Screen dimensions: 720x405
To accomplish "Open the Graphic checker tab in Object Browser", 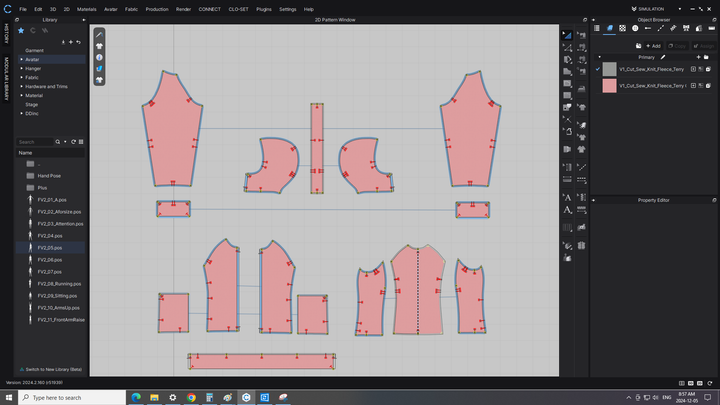I will tap(622, 28).
